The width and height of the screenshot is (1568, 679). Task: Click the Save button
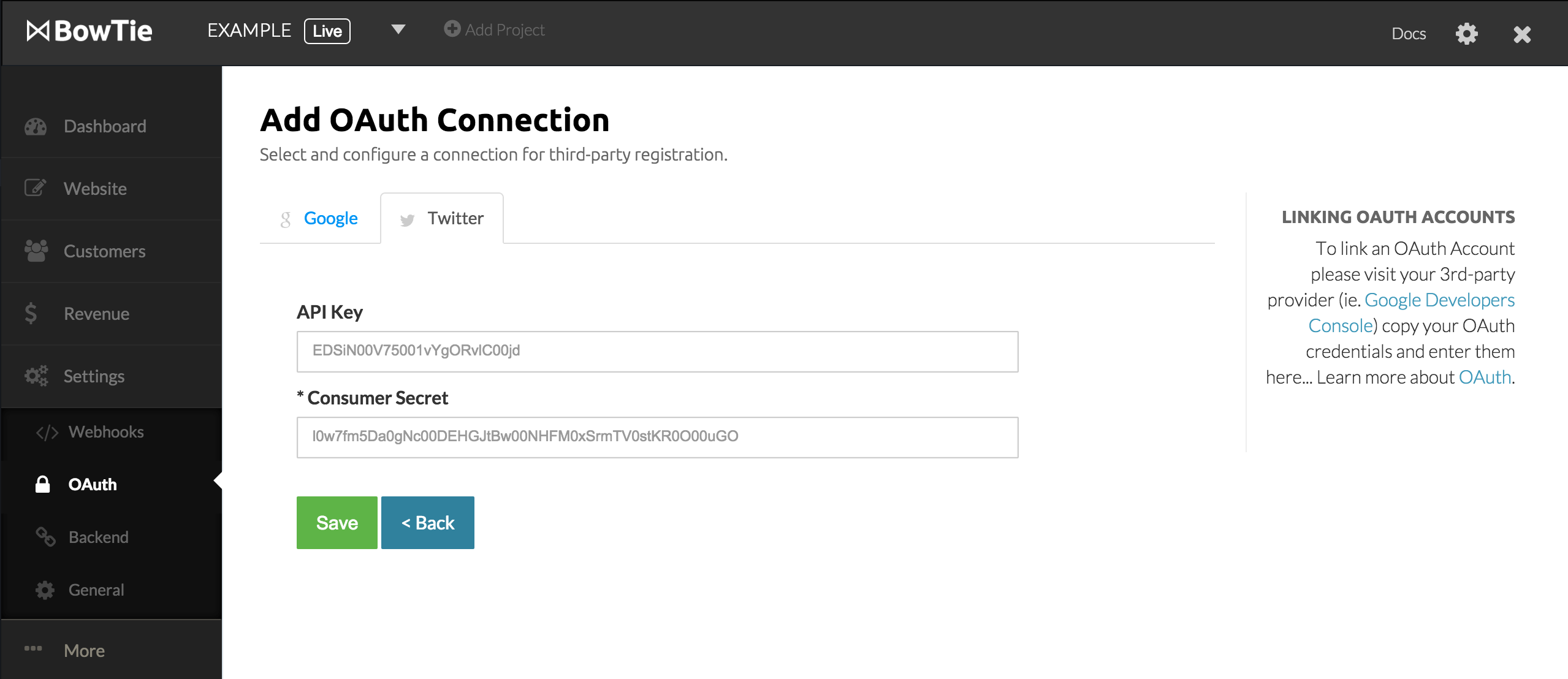(336, 521)
